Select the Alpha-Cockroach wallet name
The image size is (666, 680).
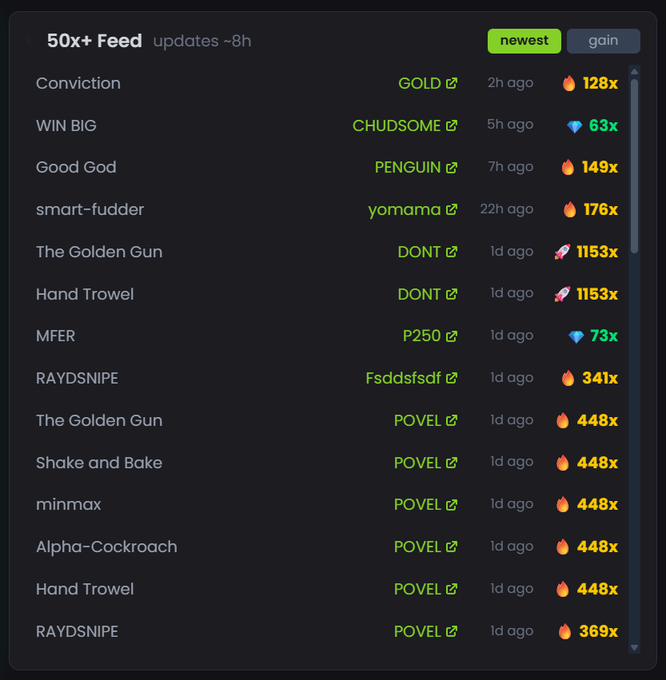click(106, 547)
